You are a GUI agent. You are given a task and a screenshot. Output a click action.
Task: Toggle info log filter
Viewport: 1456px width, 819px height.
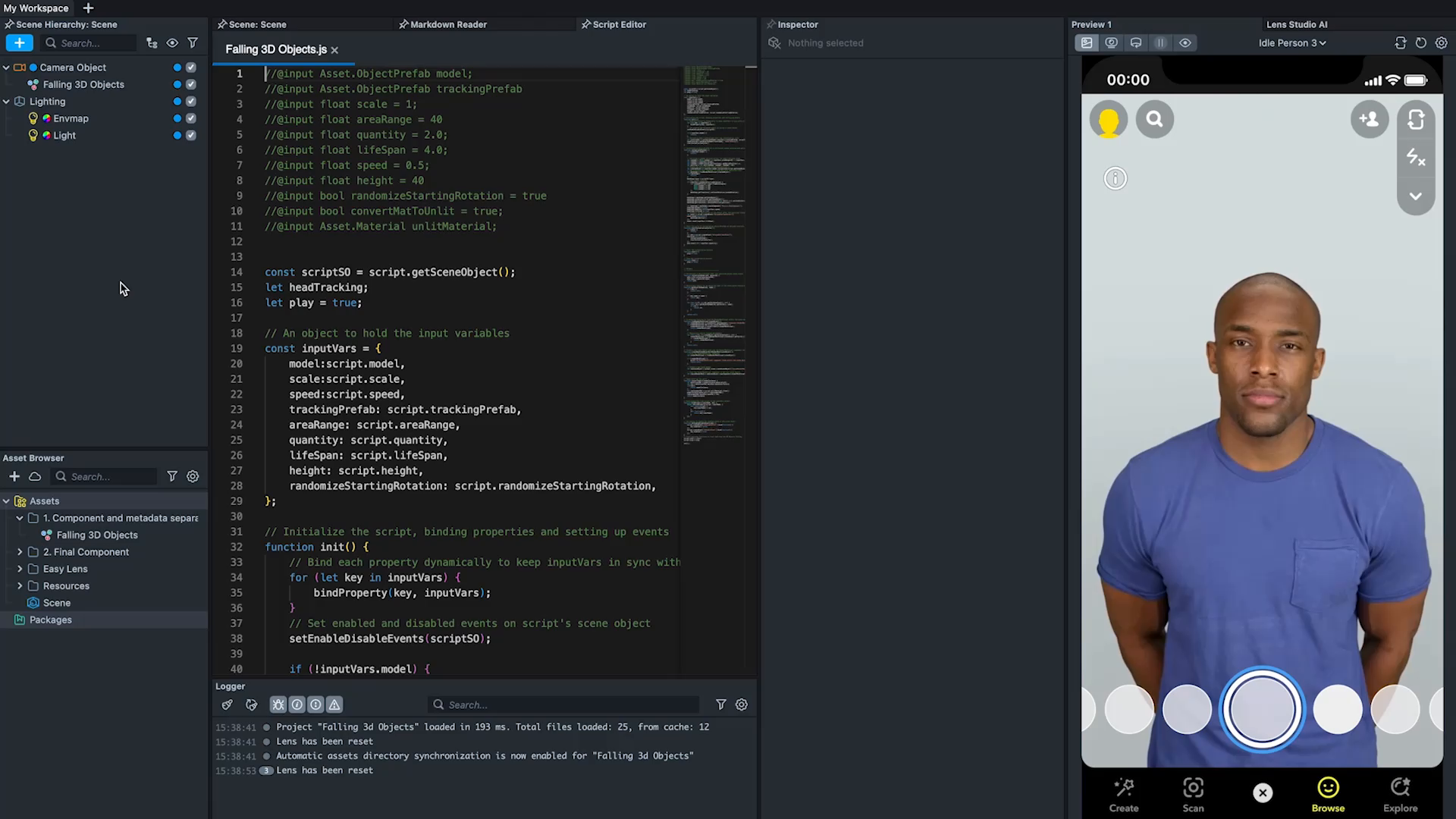(x=297, y=705)
